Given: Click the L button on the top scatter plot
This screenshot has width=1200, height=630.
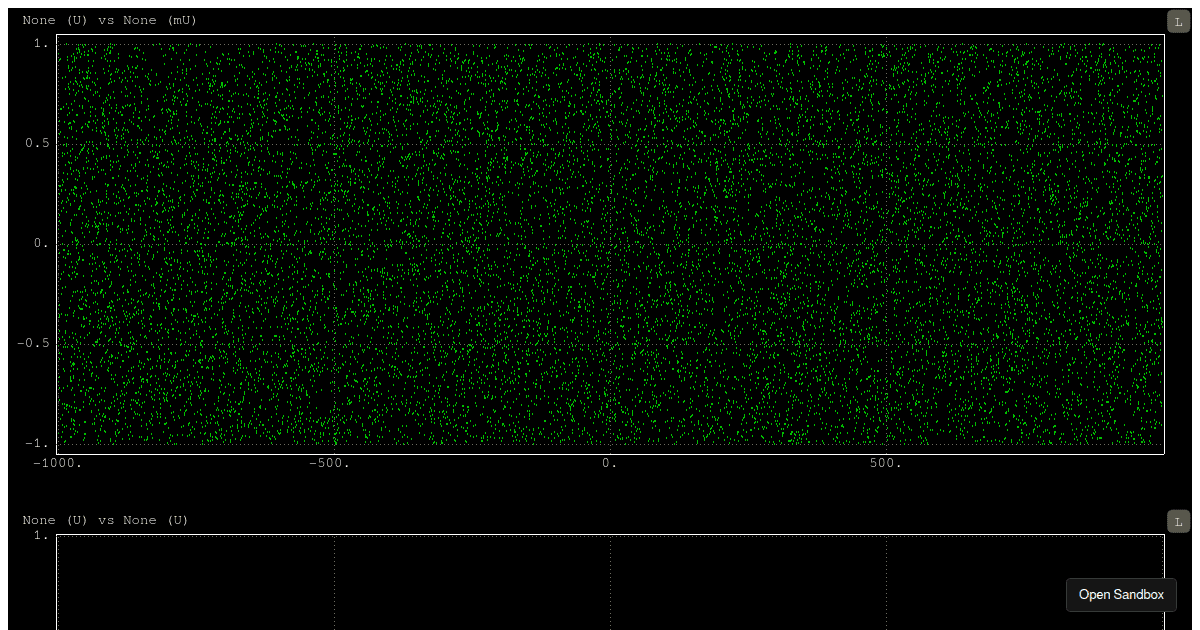Looking at the screenshot, I should click(x=1179, y=21).
